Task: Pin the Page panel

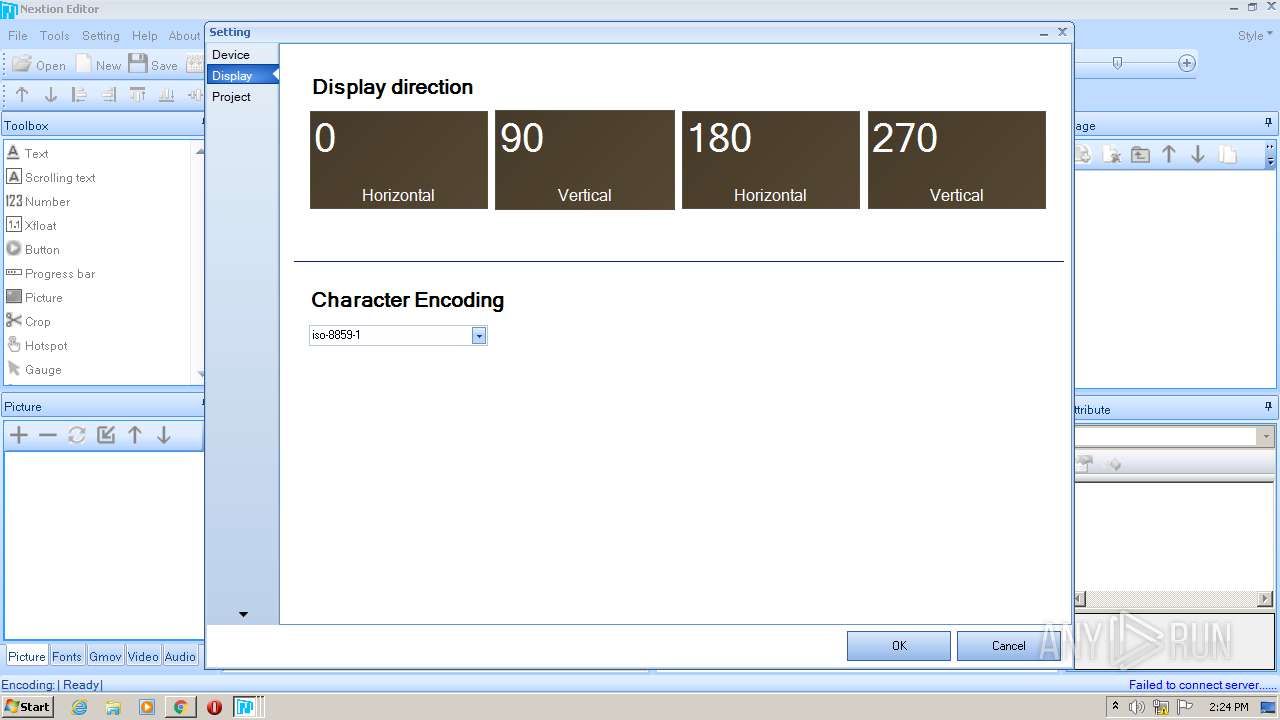Action: point(1268,124)
